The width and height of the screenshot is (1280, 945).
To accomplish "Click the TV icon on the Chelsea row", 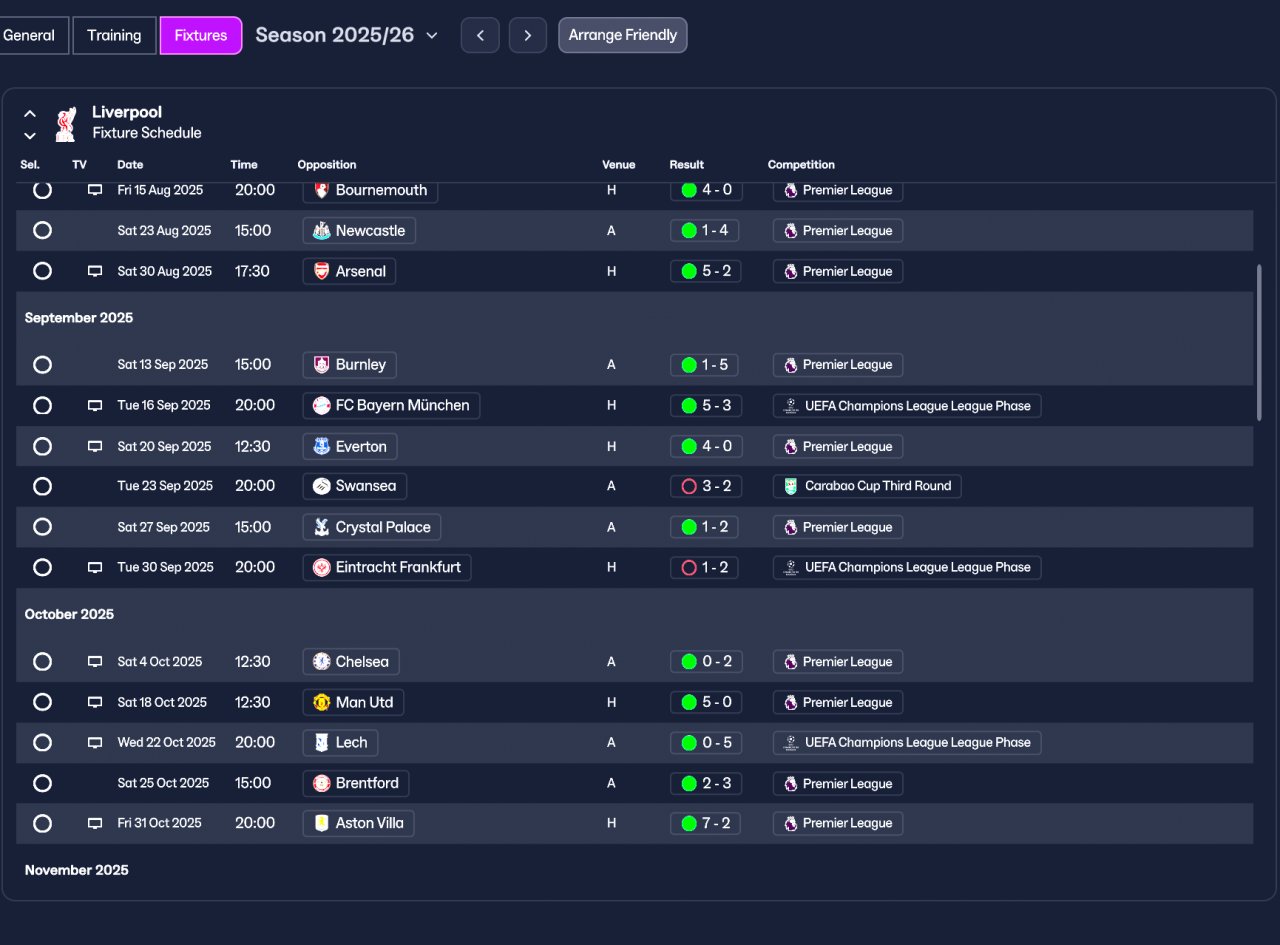I will (95, 662).
